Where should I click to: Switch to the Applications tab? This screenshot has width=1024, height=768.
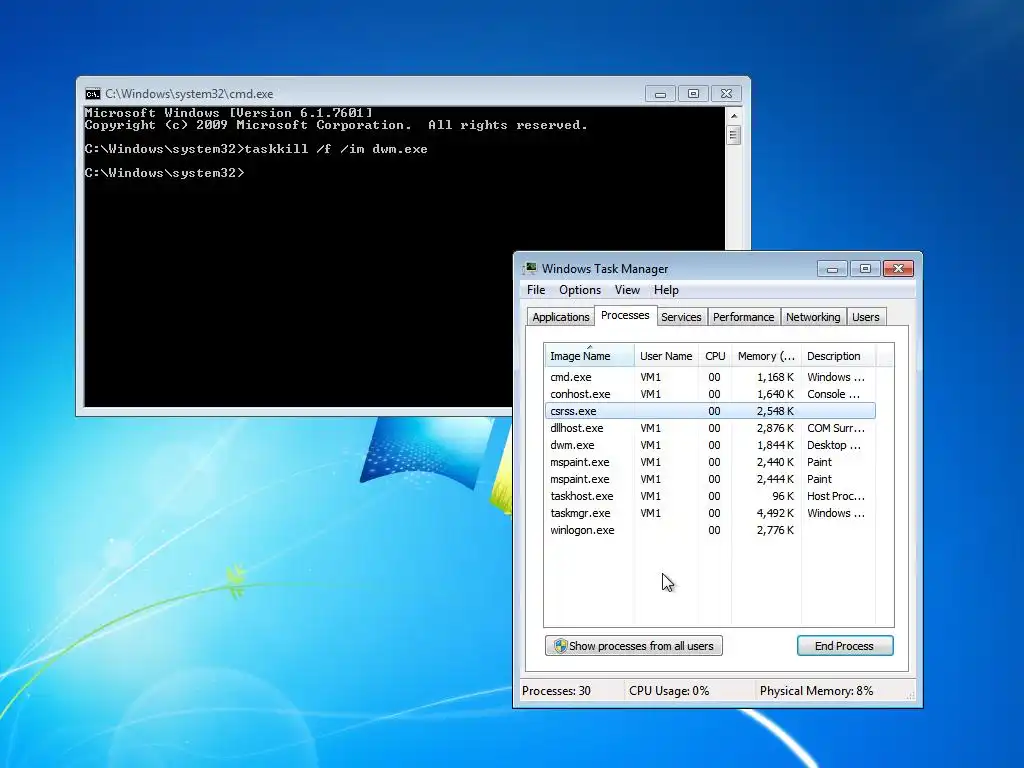point(560,317)
